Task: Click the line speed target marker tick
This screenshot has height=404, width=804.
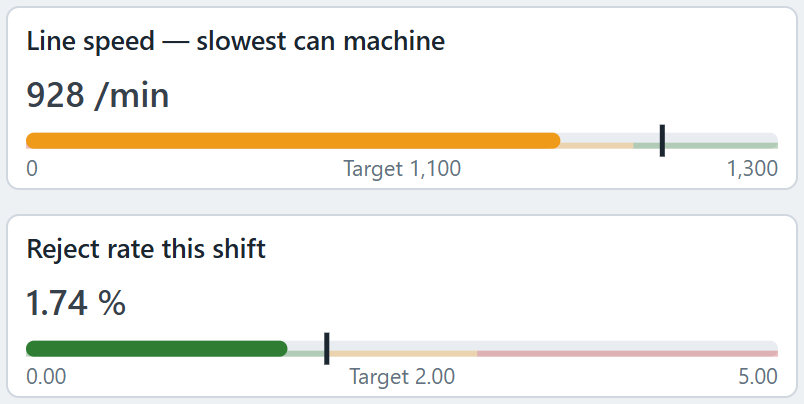Action: pyautogui.click(x=662, y=140)
